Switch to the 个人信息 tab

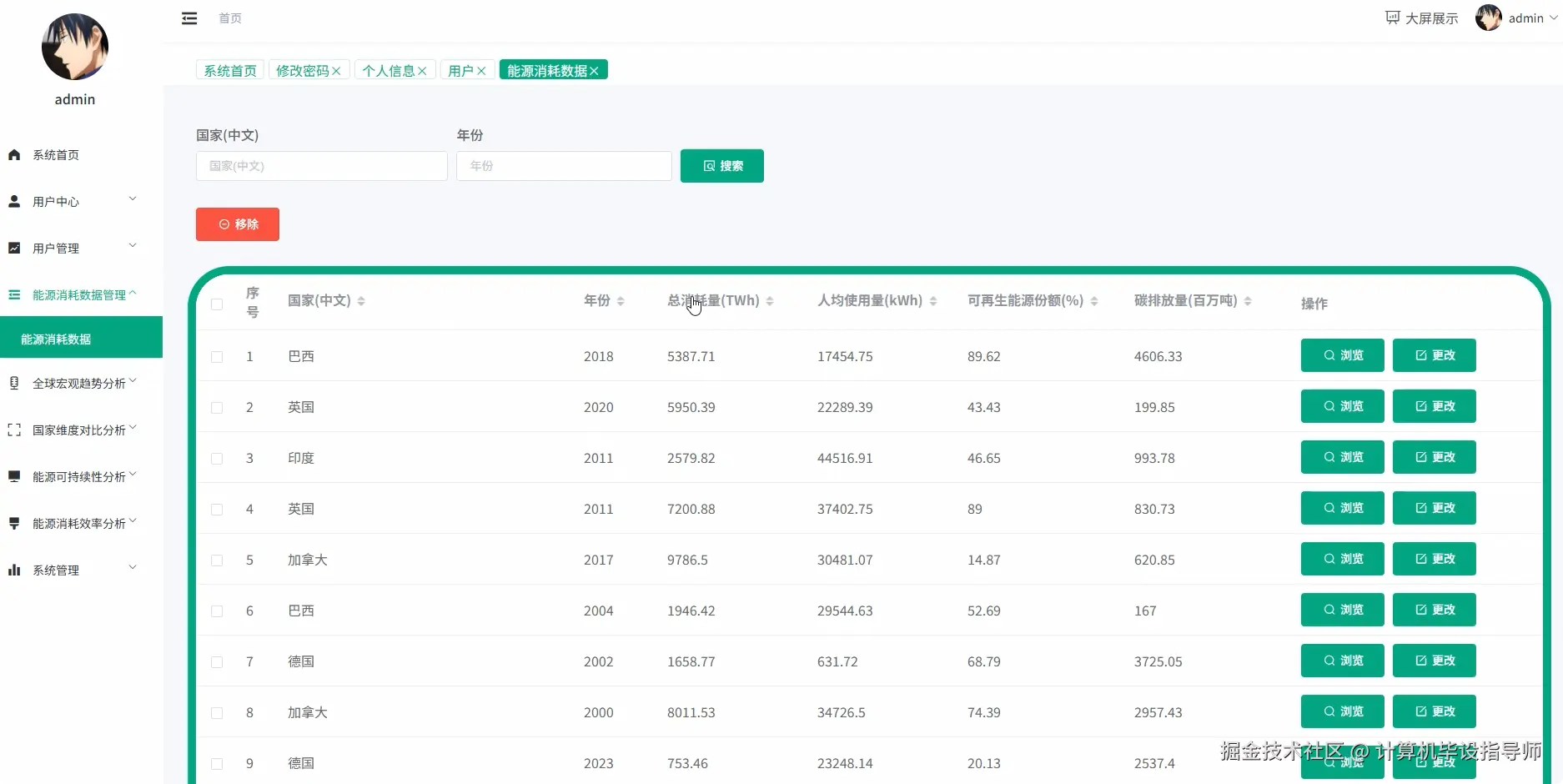click(388, 70)
